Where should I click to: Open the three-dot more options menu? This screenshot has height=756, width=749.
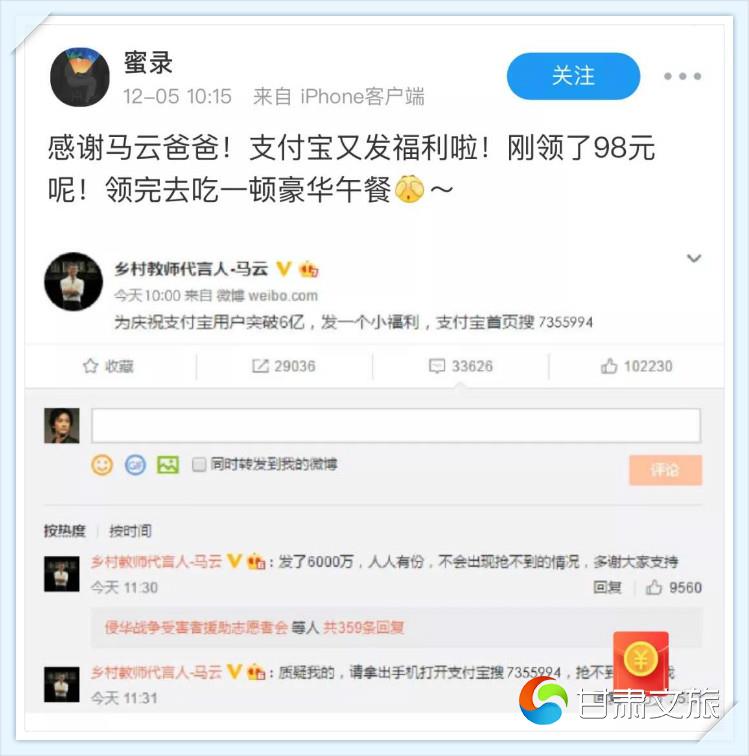pyautogui.click(x=682, y=76)
